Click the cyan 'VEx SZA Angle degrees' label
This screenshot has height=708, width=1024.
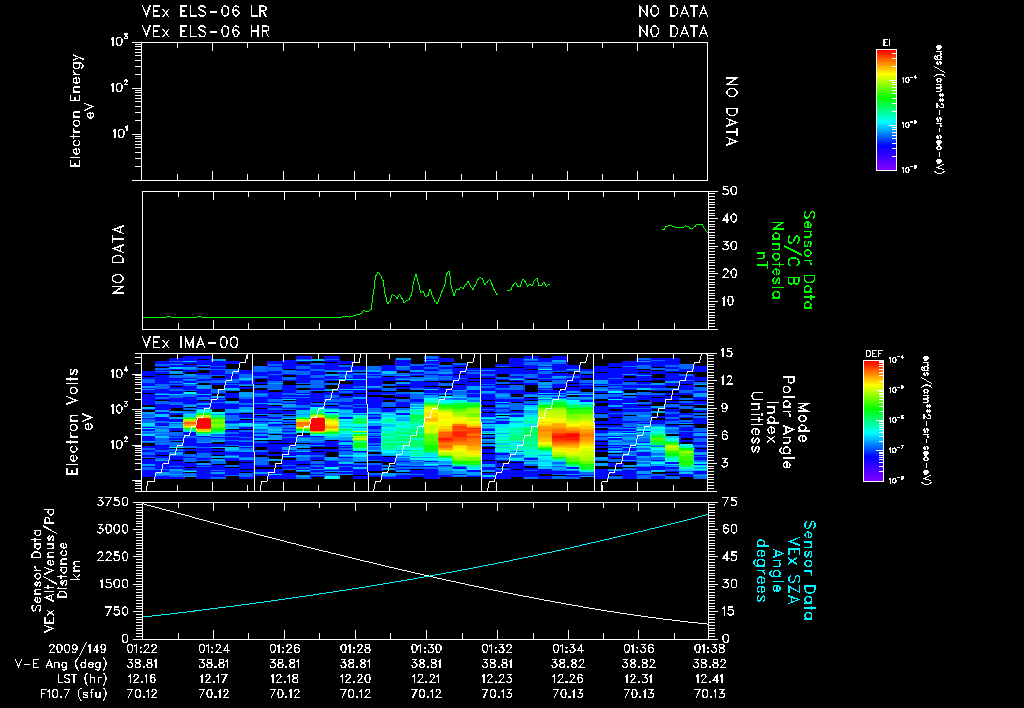click(784, 570)
